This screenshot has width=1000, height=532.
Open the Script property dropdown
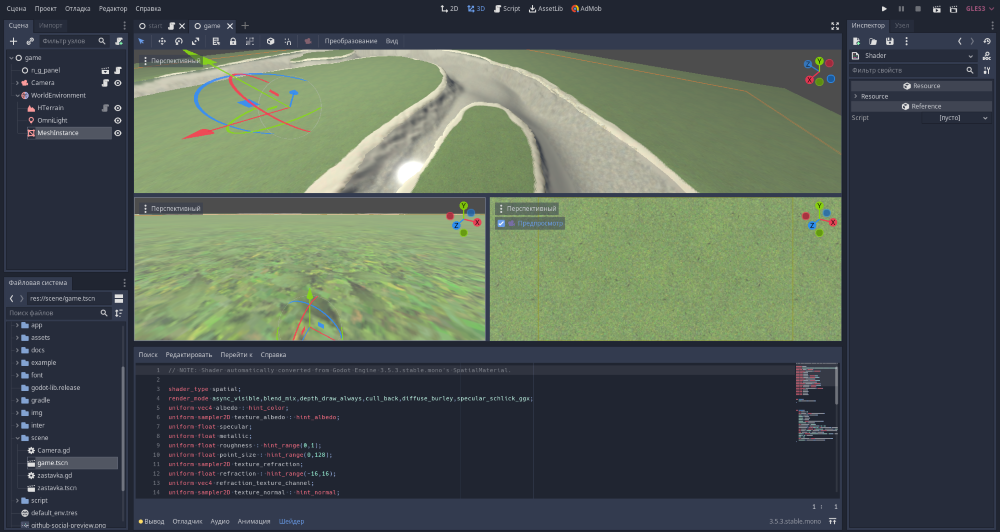click(x=986, y=118)
